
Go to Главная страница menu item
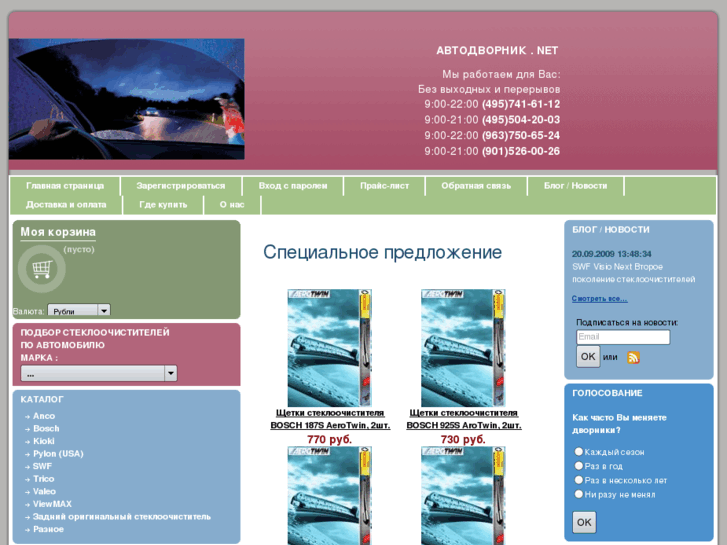(x=65, y=186)
